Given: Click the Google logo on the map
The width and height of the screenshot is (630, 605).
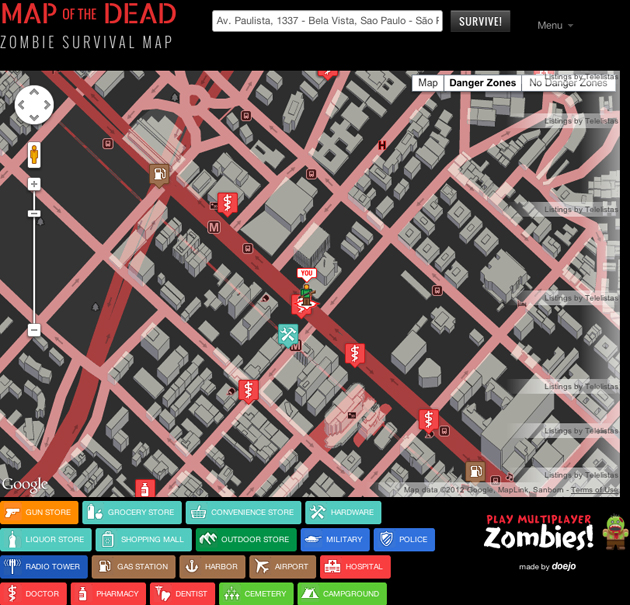Looking at the screenshot, I should click(25, 484).
